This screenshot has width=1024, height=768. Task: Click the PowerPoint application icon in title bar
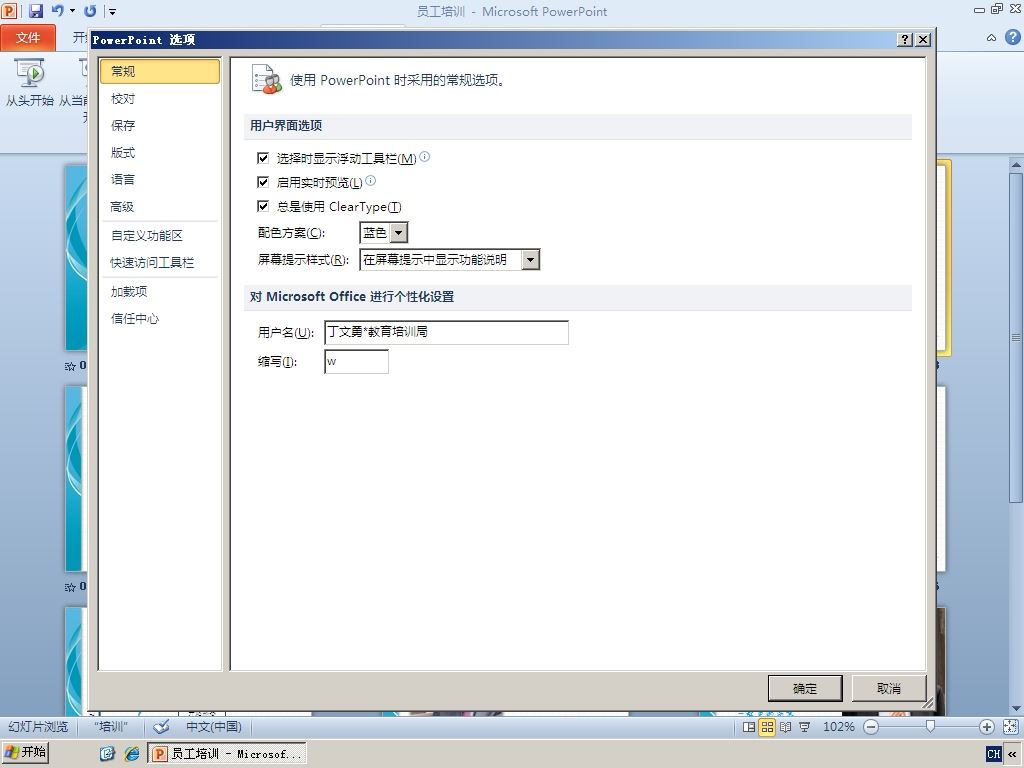point(9,10)
